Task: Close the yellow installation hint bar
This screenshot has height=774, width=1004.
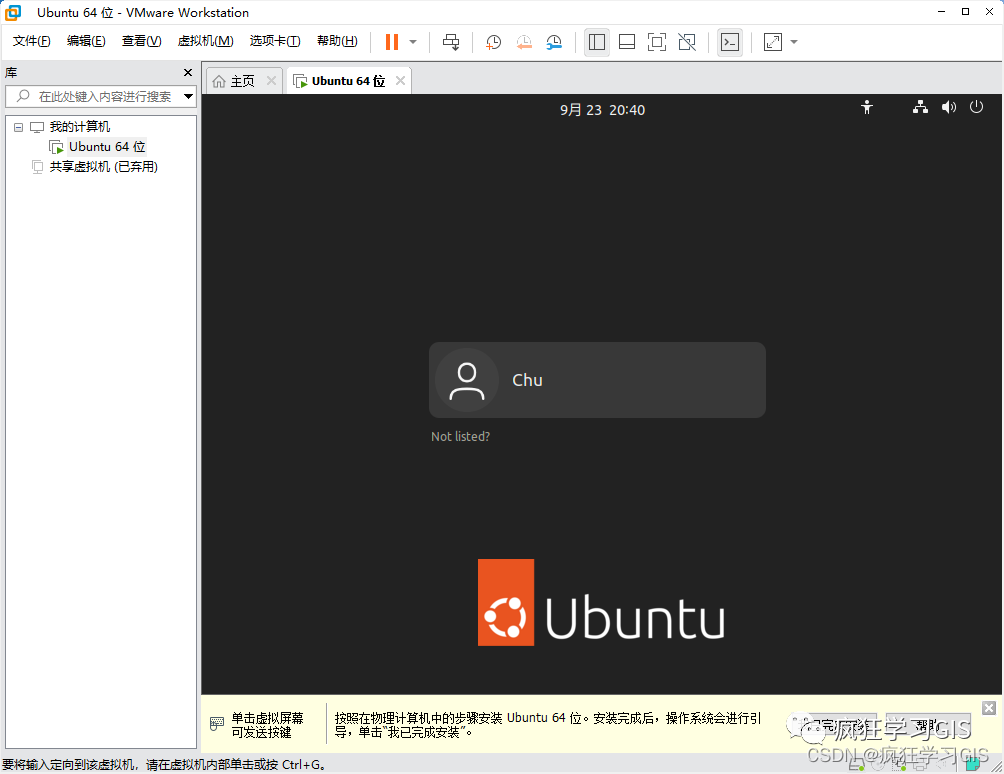Action: (989, 707)
